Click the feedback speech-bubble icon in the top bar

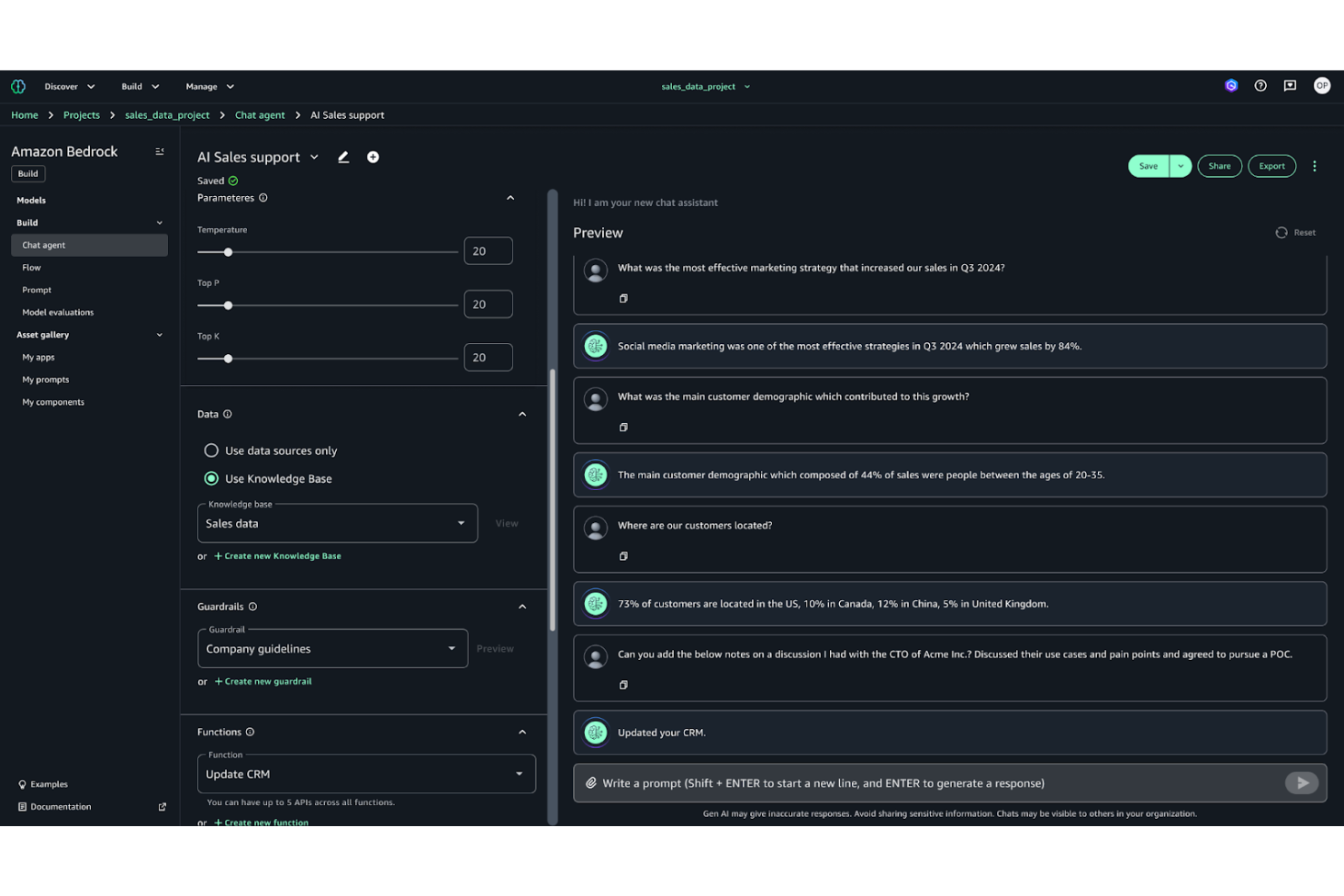[1290, 85]
